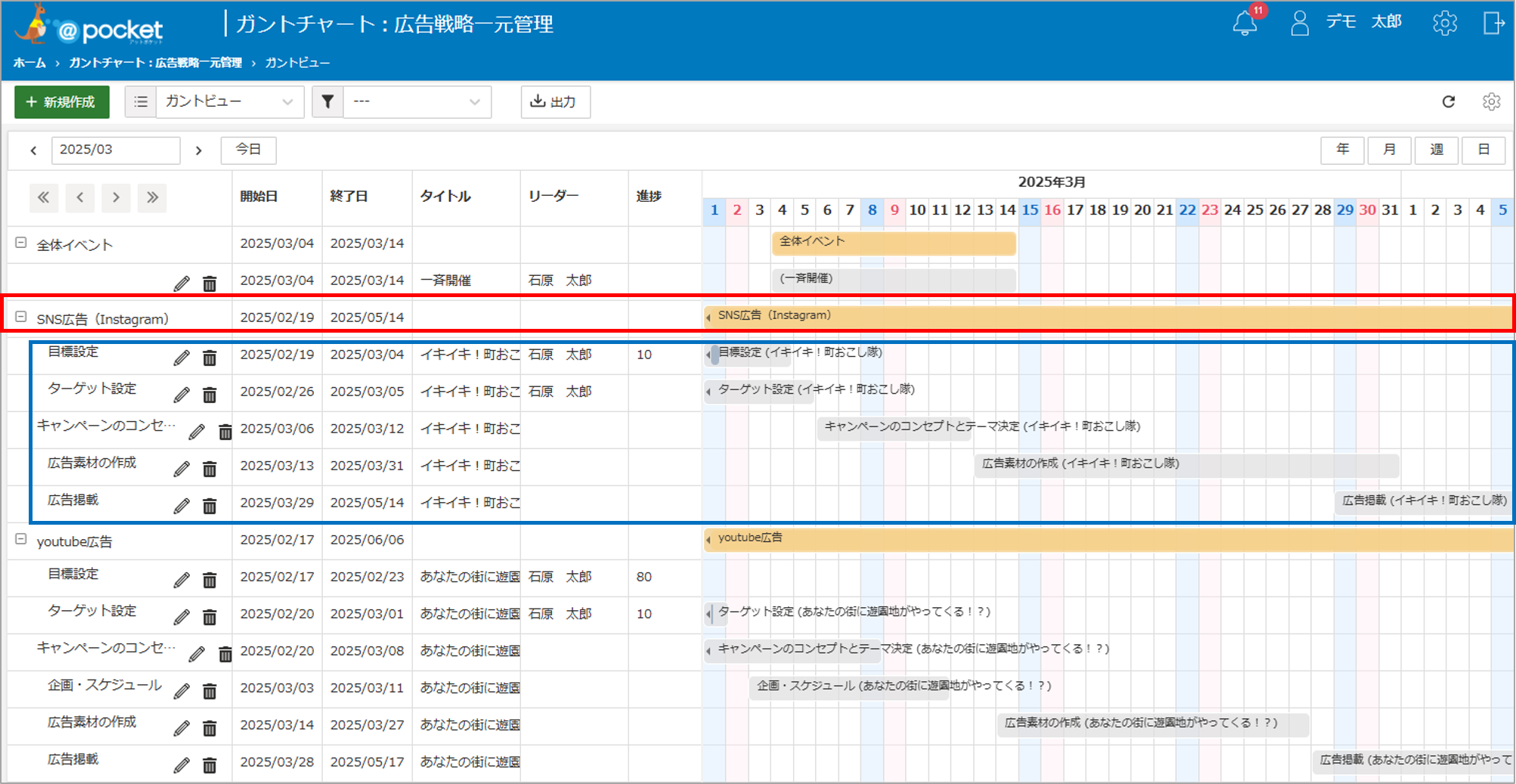The height and width of the screenshot is (784, 1516).
Task: Go to next month with right chevron
Action: click(x=199, y=150)
